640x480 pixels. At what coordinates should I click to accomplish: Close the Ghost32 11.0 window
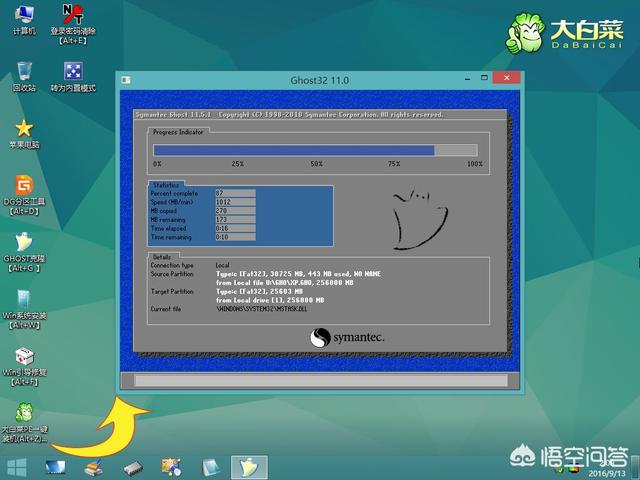(x=507, y=78)
